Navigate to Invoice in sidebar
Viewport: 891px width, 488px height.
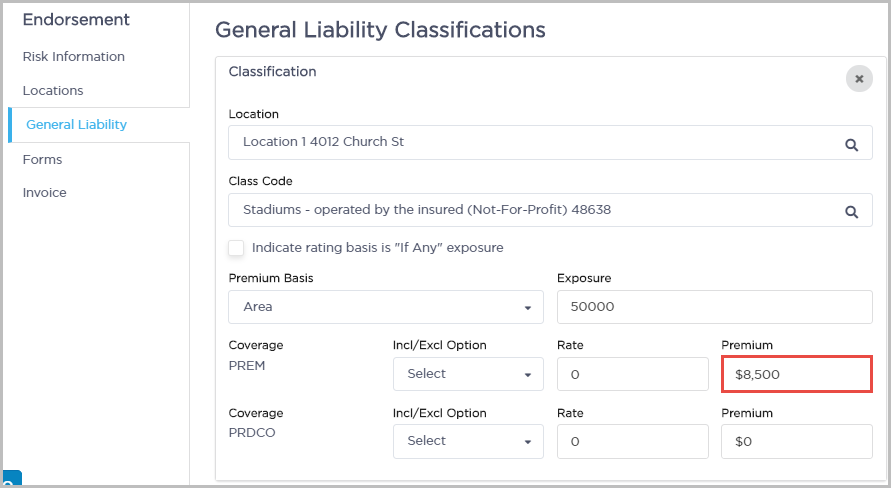coord(45,193)
